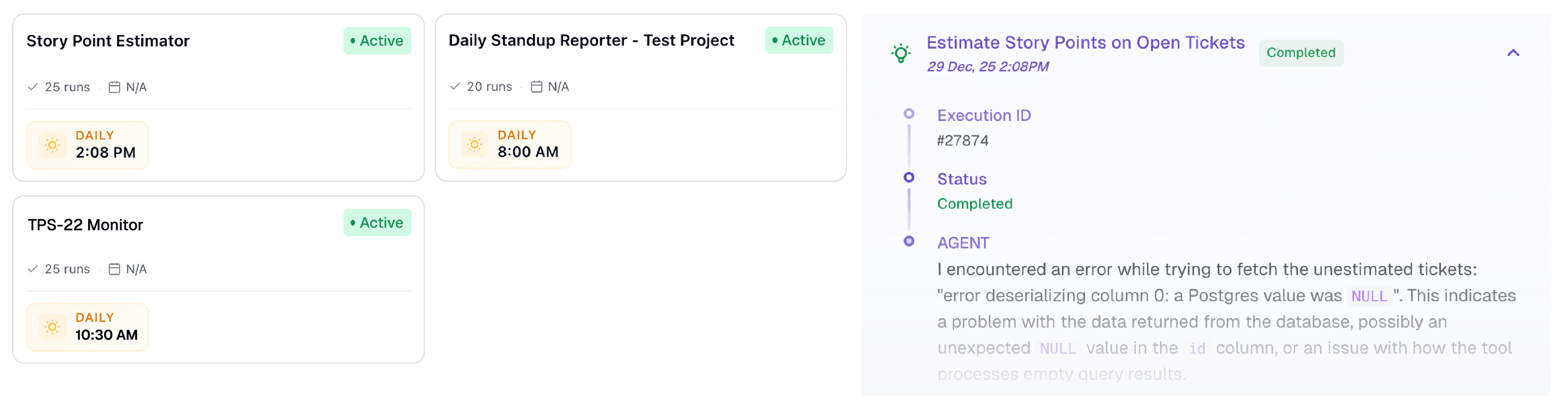Screen dimensions: 1568x413
Task: Click the checkmark icon next to 20 runs
Action: coord(455,87)
